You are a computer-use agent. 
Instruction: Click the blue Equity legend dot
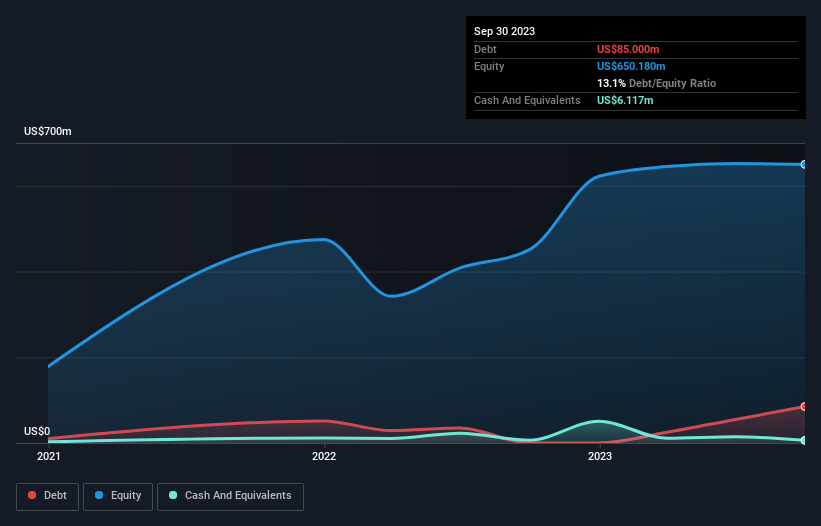click(99, 495)
